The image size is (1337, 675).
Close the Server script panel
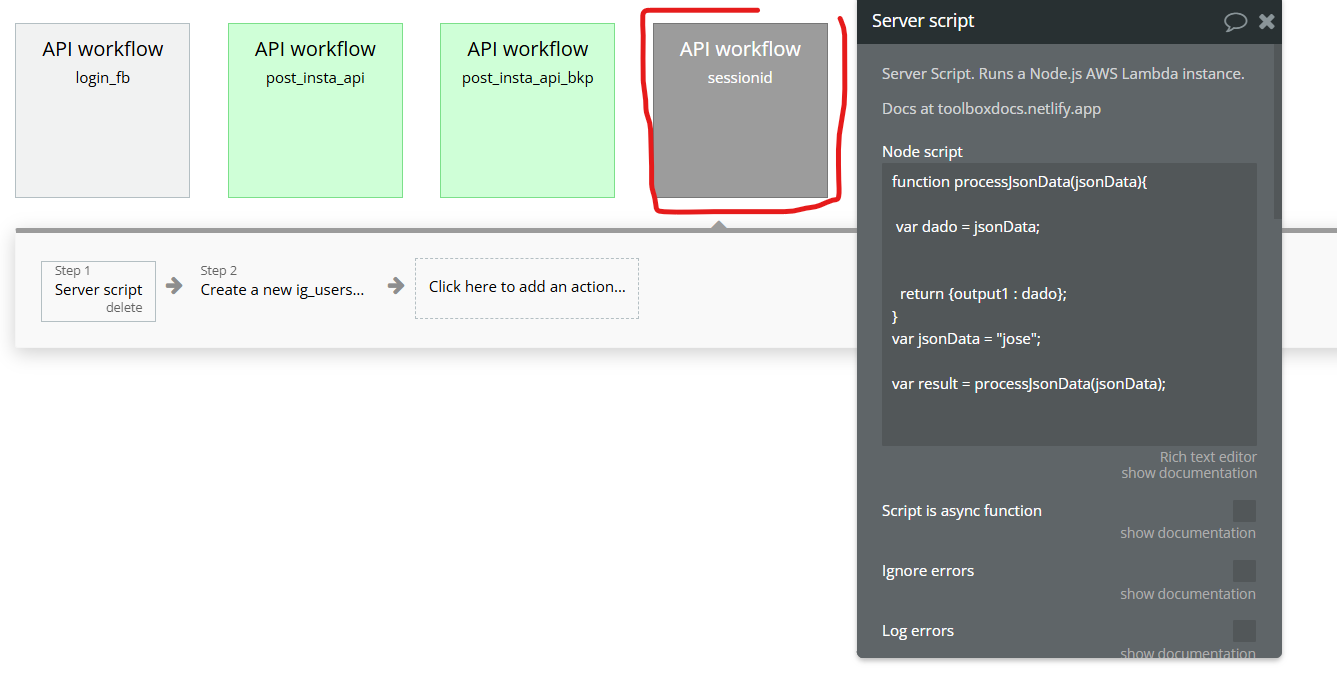coord(1267,21)
